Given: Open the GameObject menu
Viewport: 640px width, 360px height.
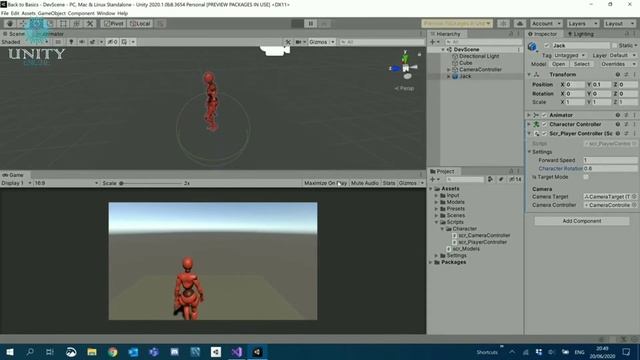Looking at the screenshot, I should pyautogui.click(x=52, y=13).
